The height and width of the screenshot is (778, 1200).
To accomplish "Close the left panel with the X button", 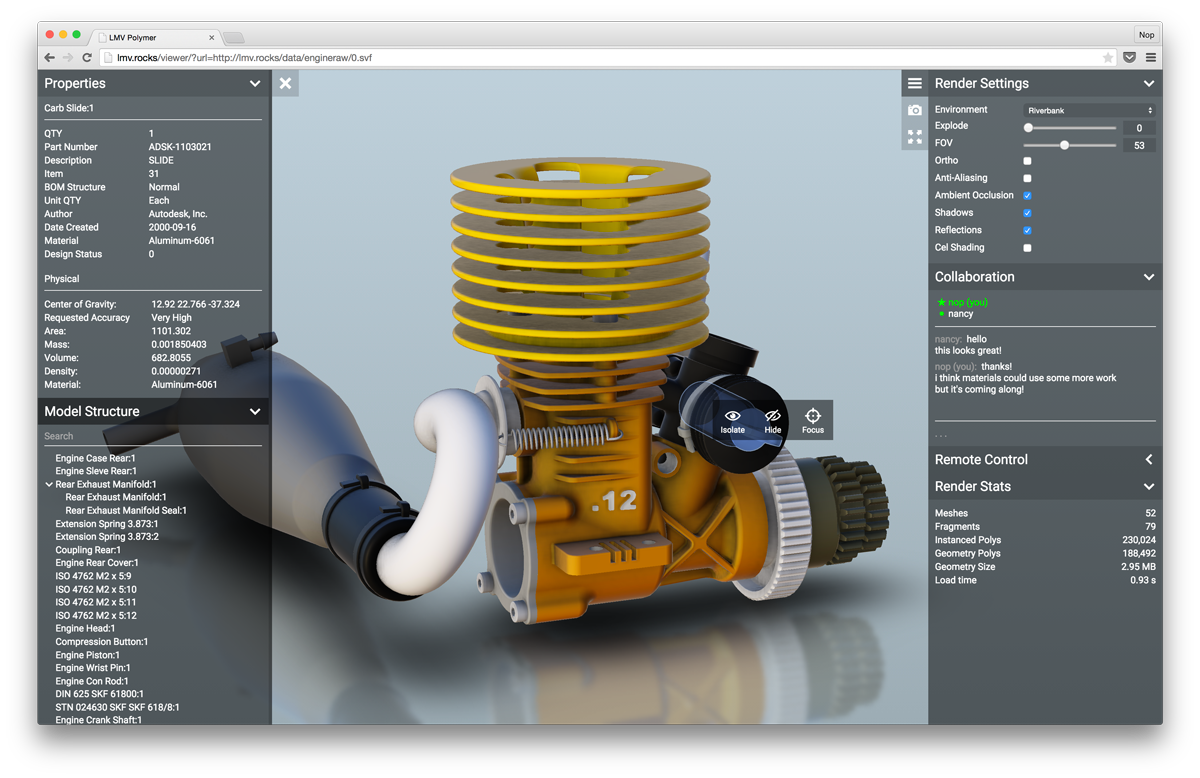I will coord(285,83).
